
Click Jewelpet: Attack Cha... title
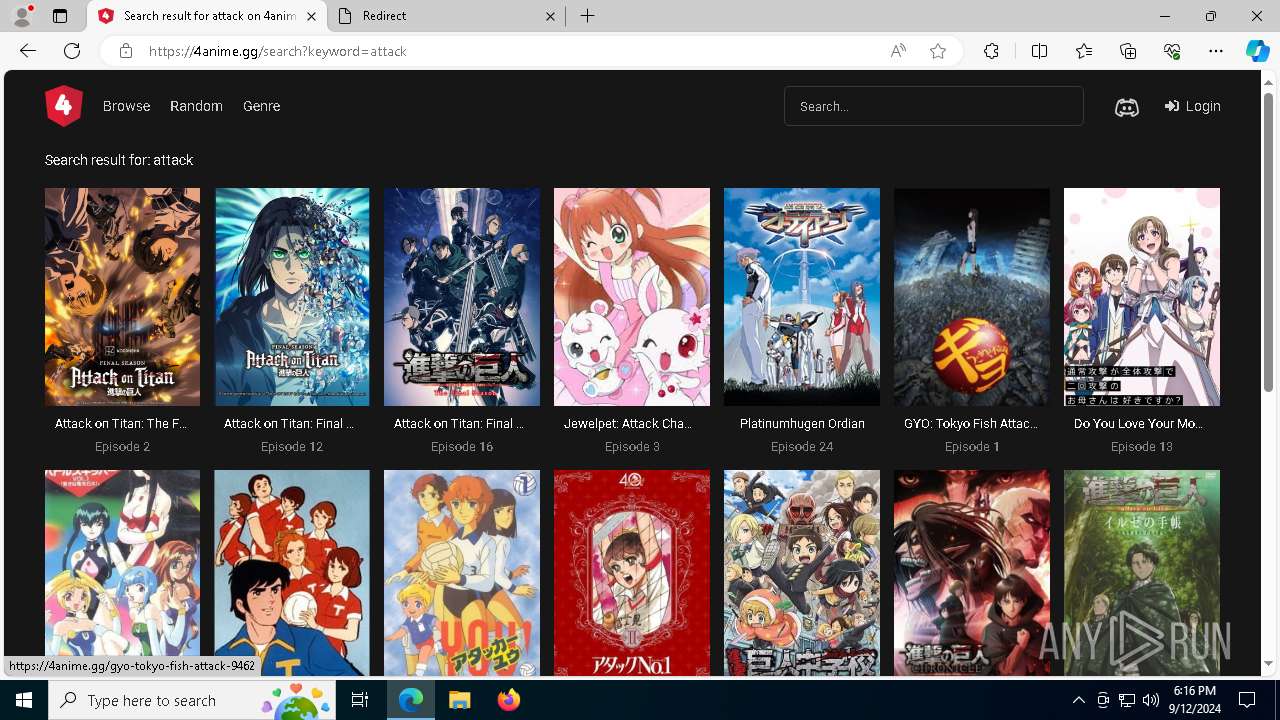click(x=628, y=424)
